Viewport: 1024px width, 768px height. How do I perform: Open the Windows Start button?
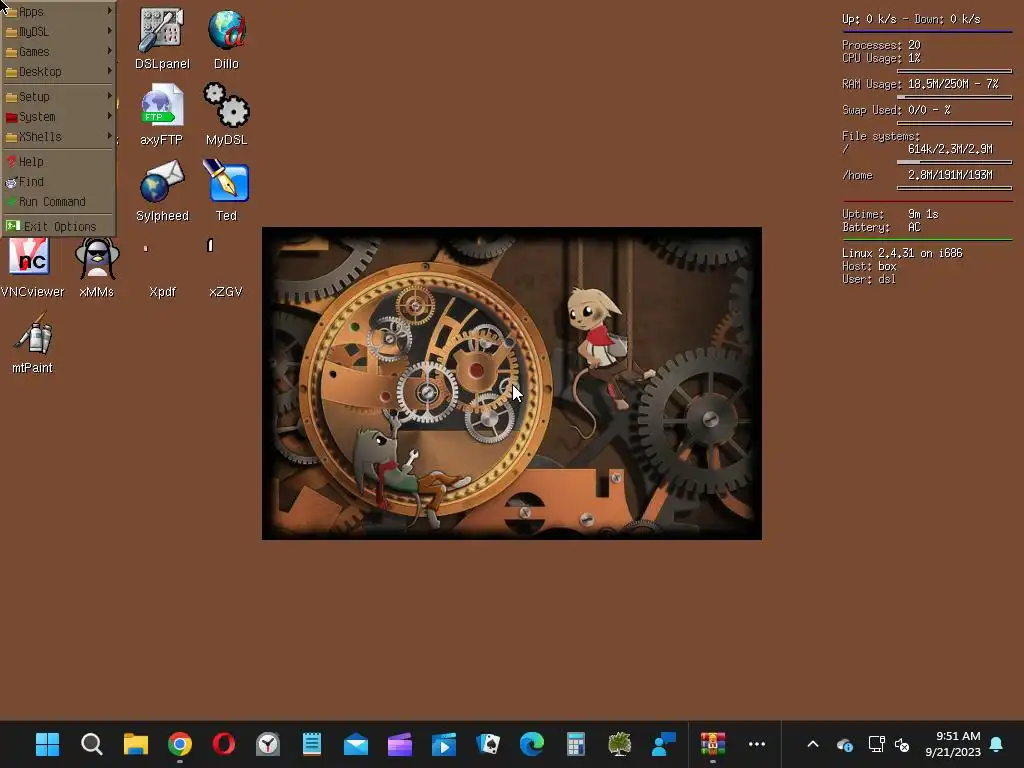click(x=47, y=744)
